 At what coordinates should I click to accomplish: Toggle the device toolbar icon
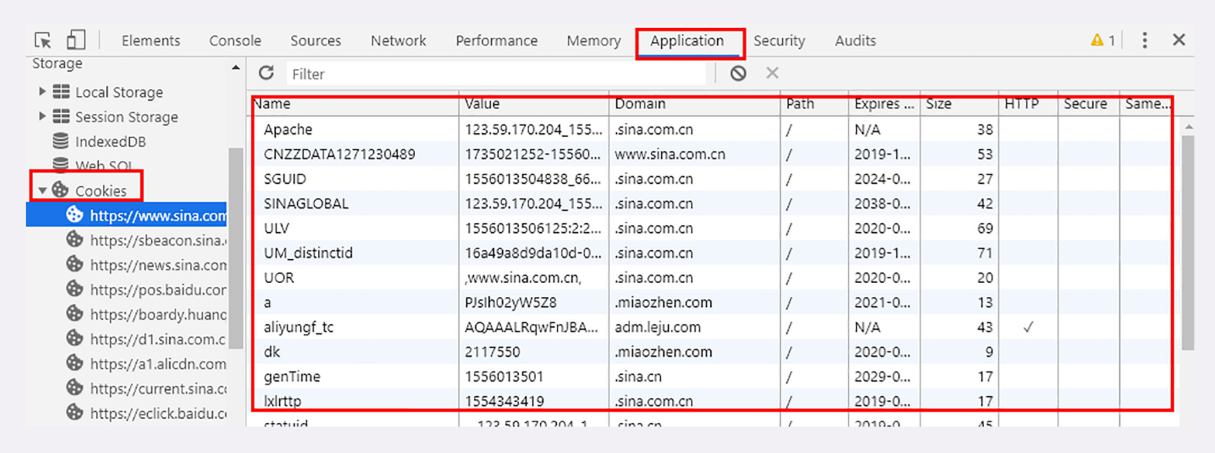[75, 40]
